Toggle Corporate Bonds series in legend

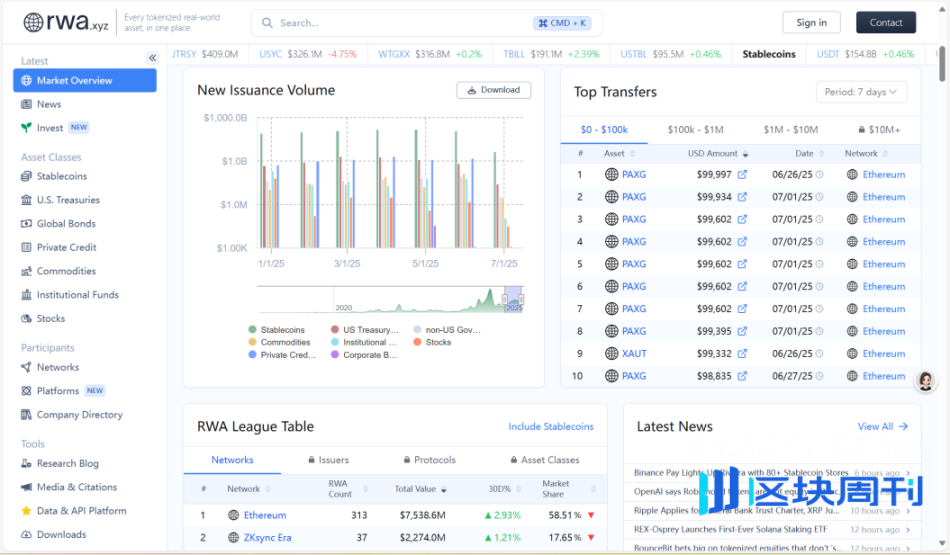pyautogui.click(x=364, y=355)
